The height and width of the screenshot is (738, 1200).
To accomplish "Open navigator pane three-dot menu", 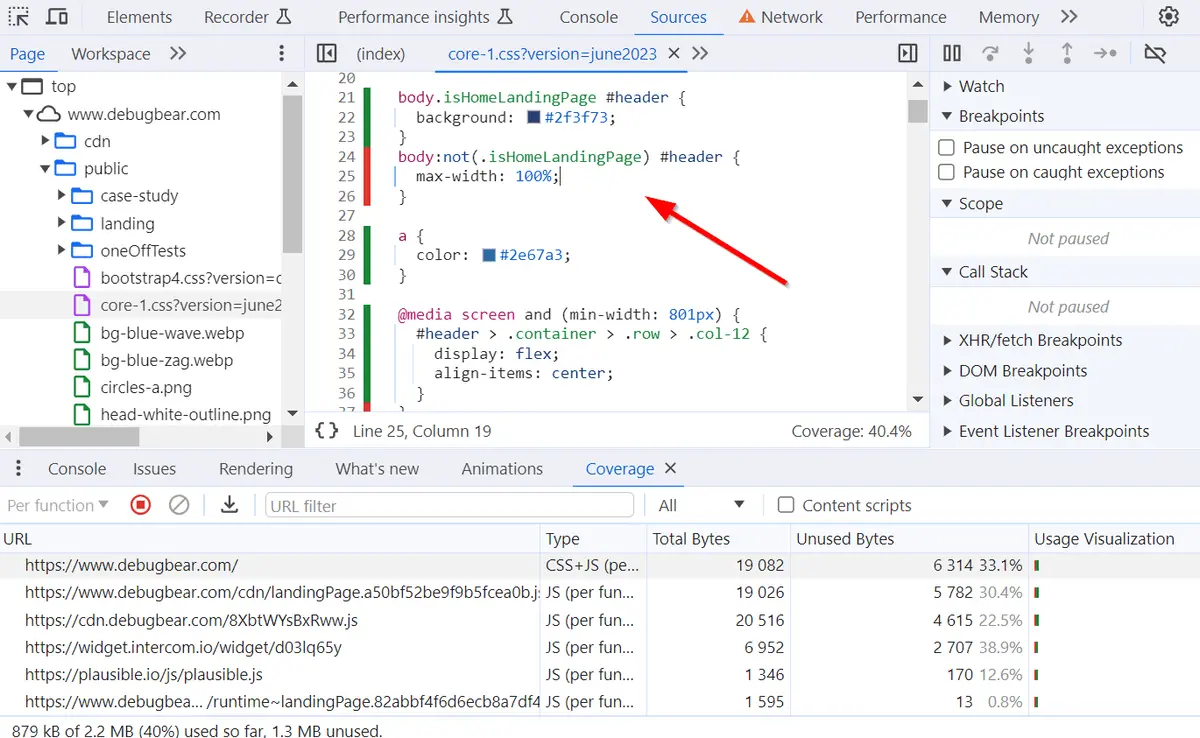I will [x=282, y=54].
